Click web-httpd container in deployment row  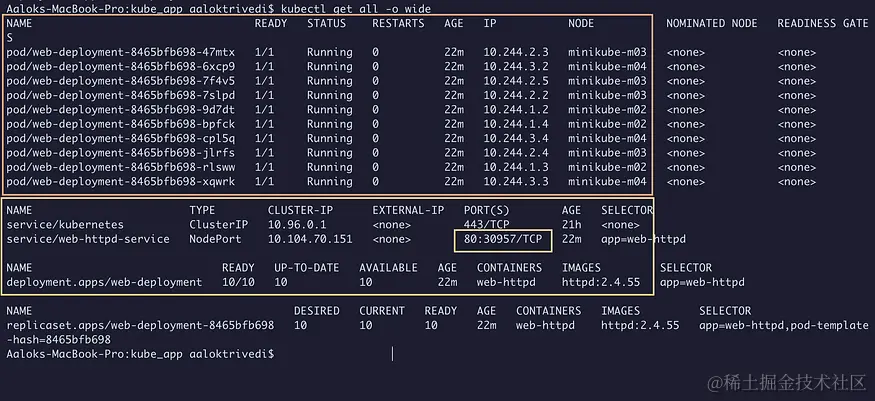(x=506, y=282)
